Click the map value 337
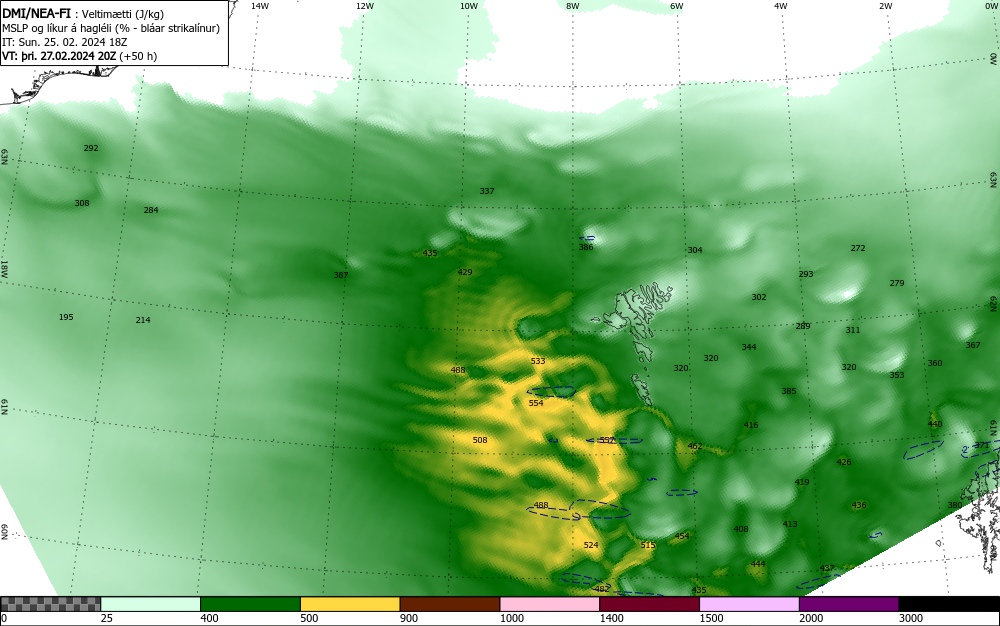Image resolution: width=1000 pixels, height=626 pixels. pyautogui.click(x=487, y=191)
